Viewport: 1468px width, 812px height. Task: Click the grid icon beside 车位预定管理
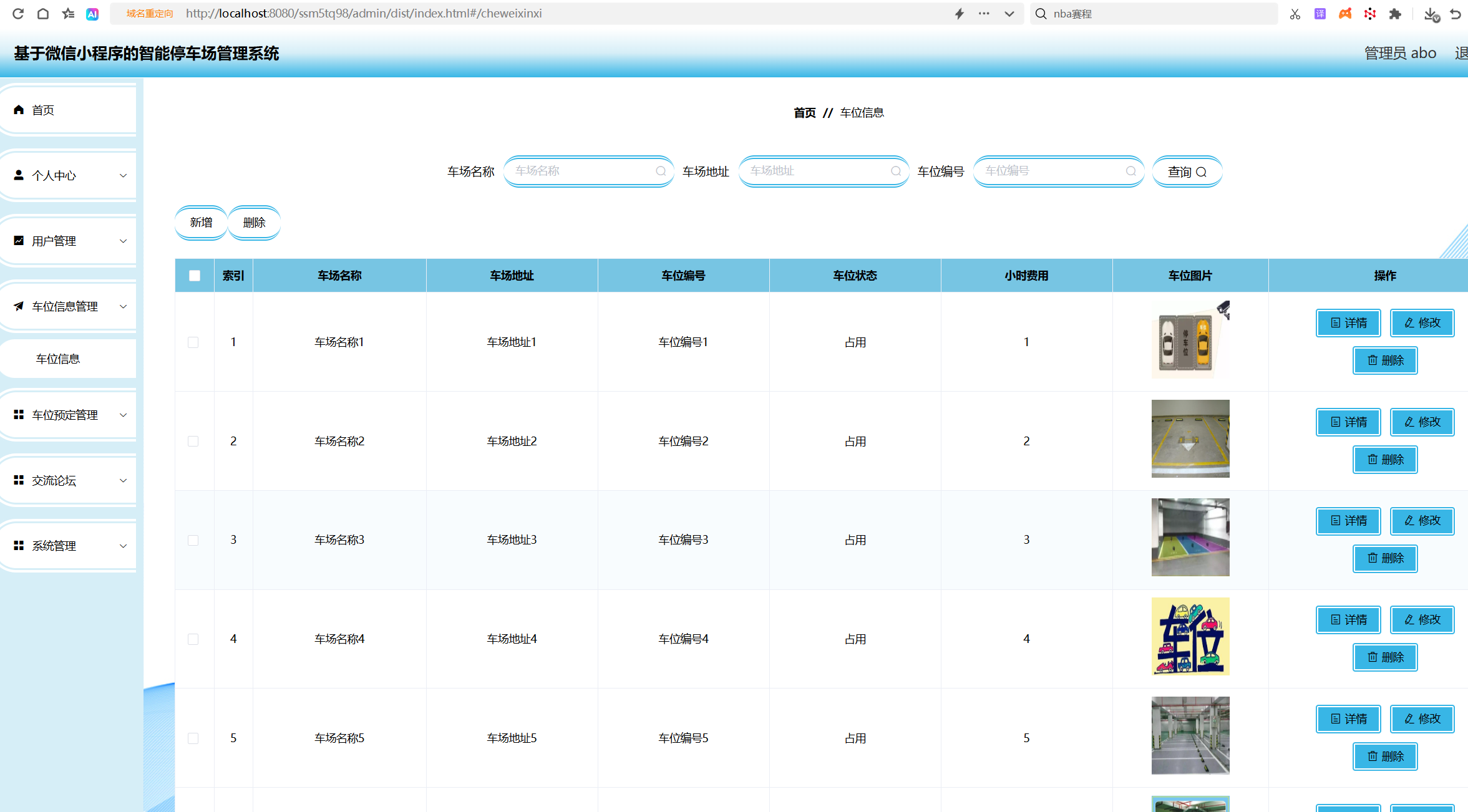(19, 415)
